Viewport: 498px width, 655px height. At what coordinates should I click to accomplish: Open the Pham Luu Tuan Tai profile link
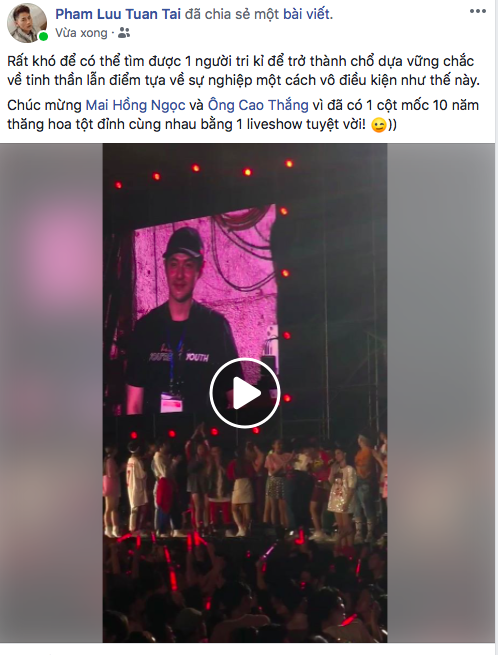point(118,14)
